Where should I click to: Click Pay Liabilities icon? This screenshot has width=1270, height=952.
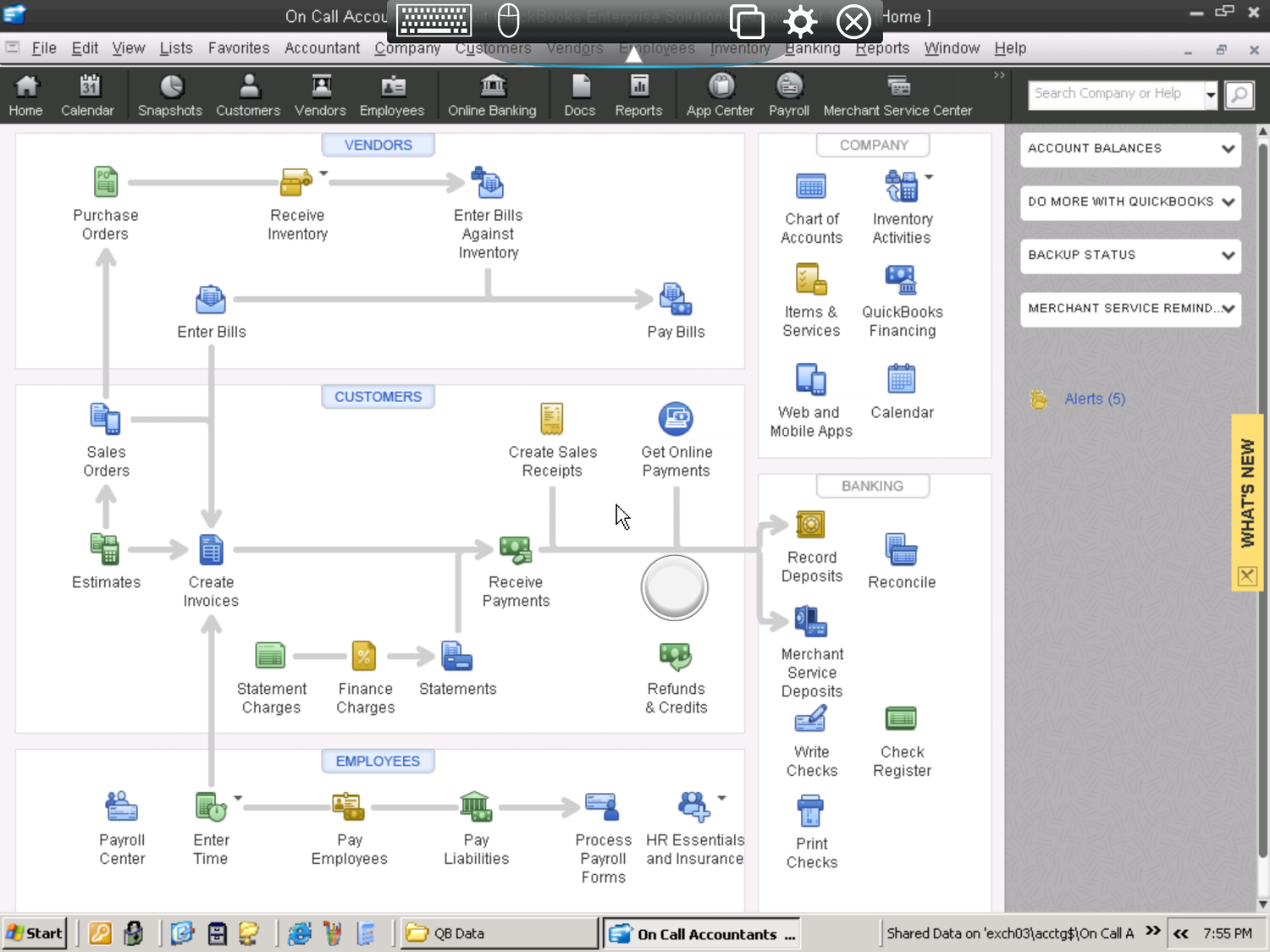[476, 806]
